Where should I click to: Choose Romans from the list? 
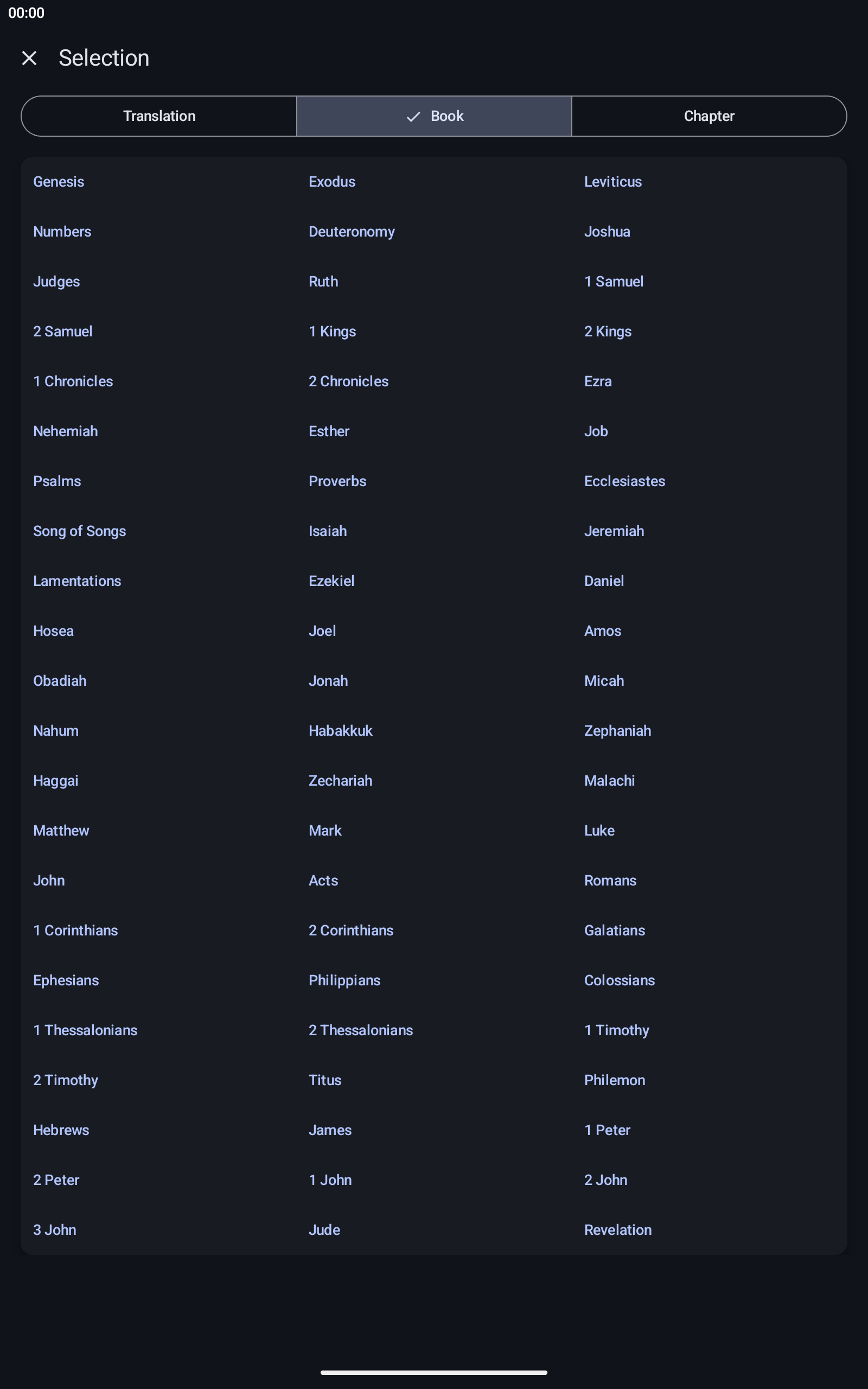(x=610, y=881)
